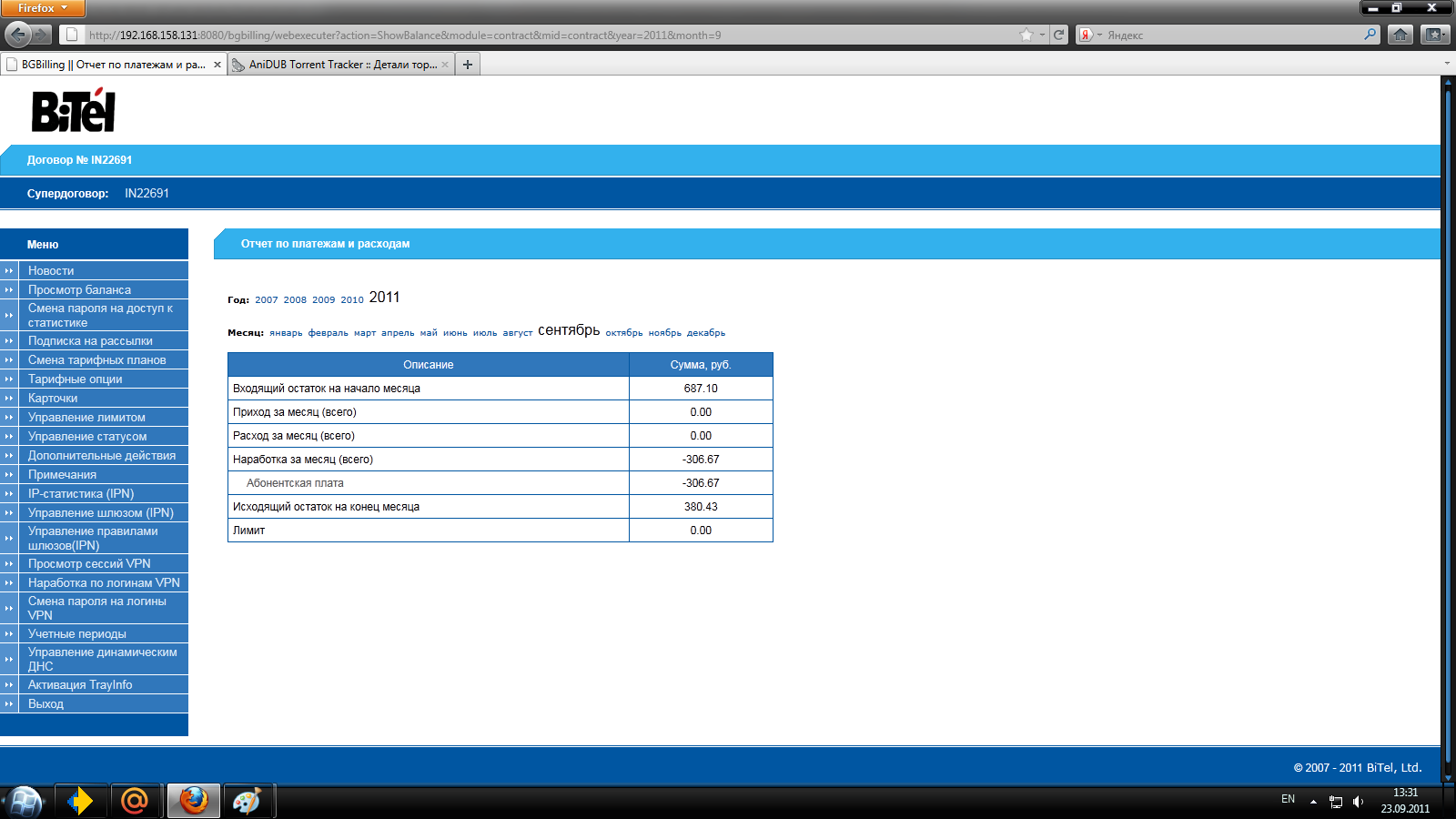Click the browser back arrow button

(17, 35)
